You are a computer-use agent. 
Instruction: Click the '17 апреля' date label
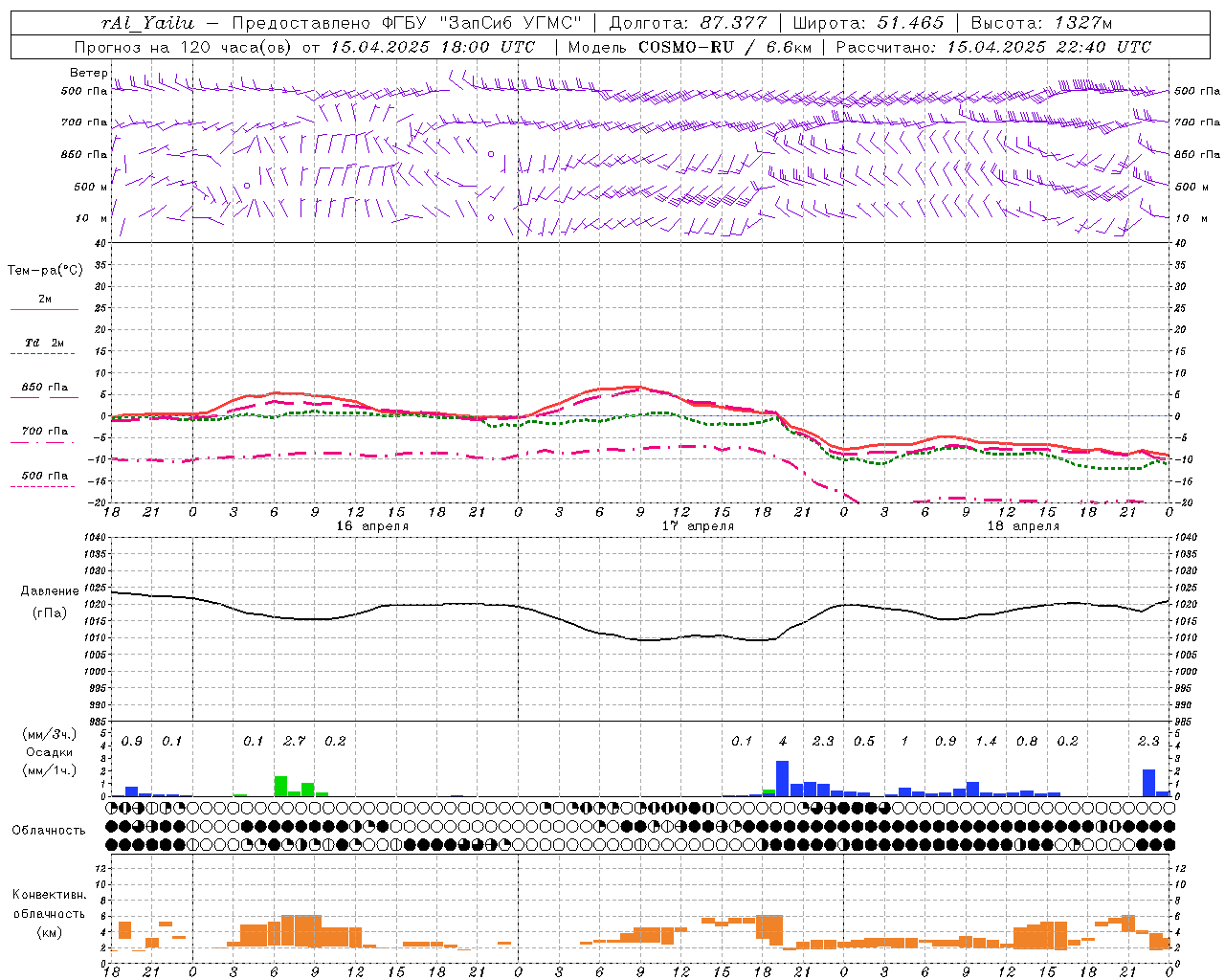698,526
